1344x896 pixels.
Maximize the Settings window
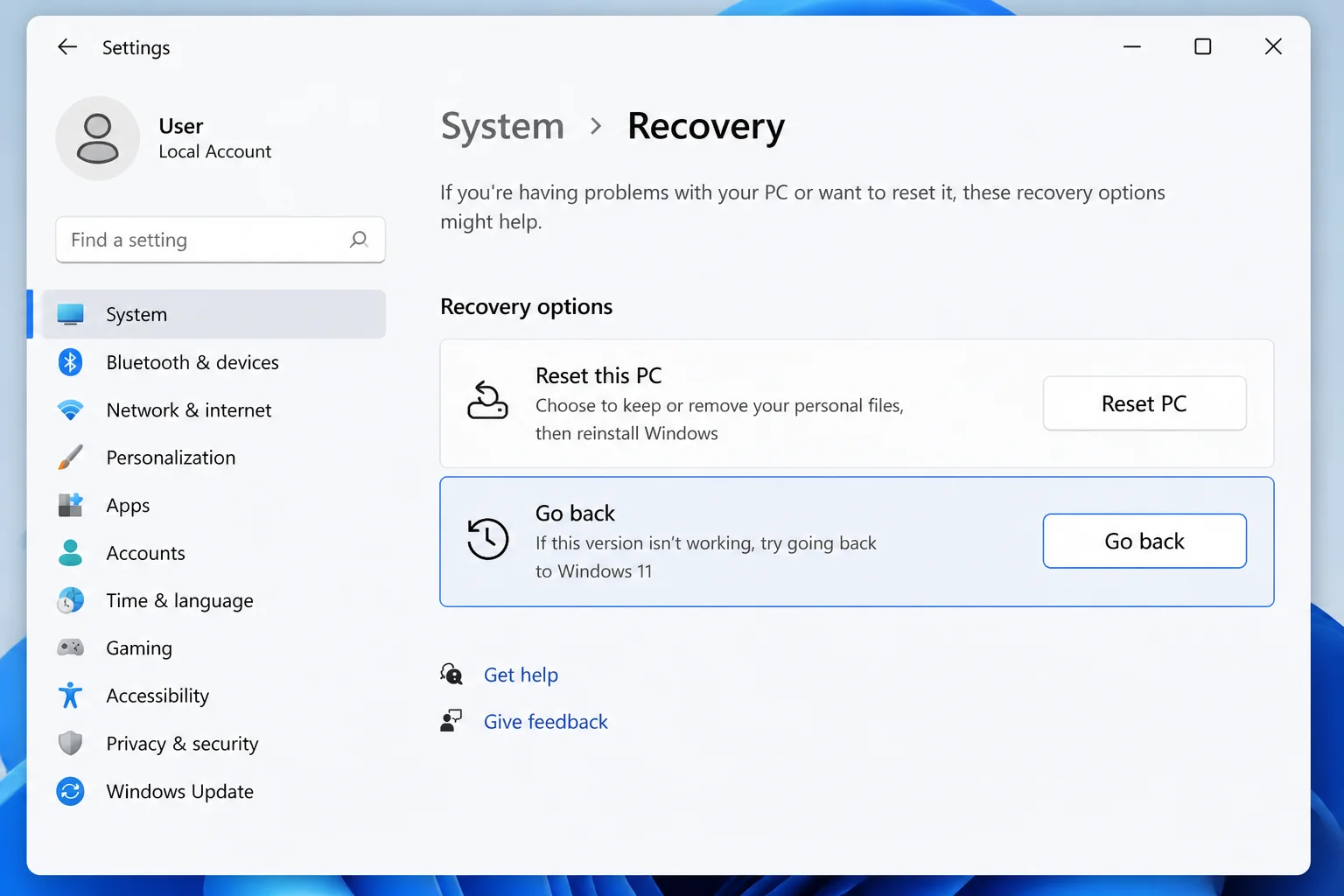click(1203, 46)
